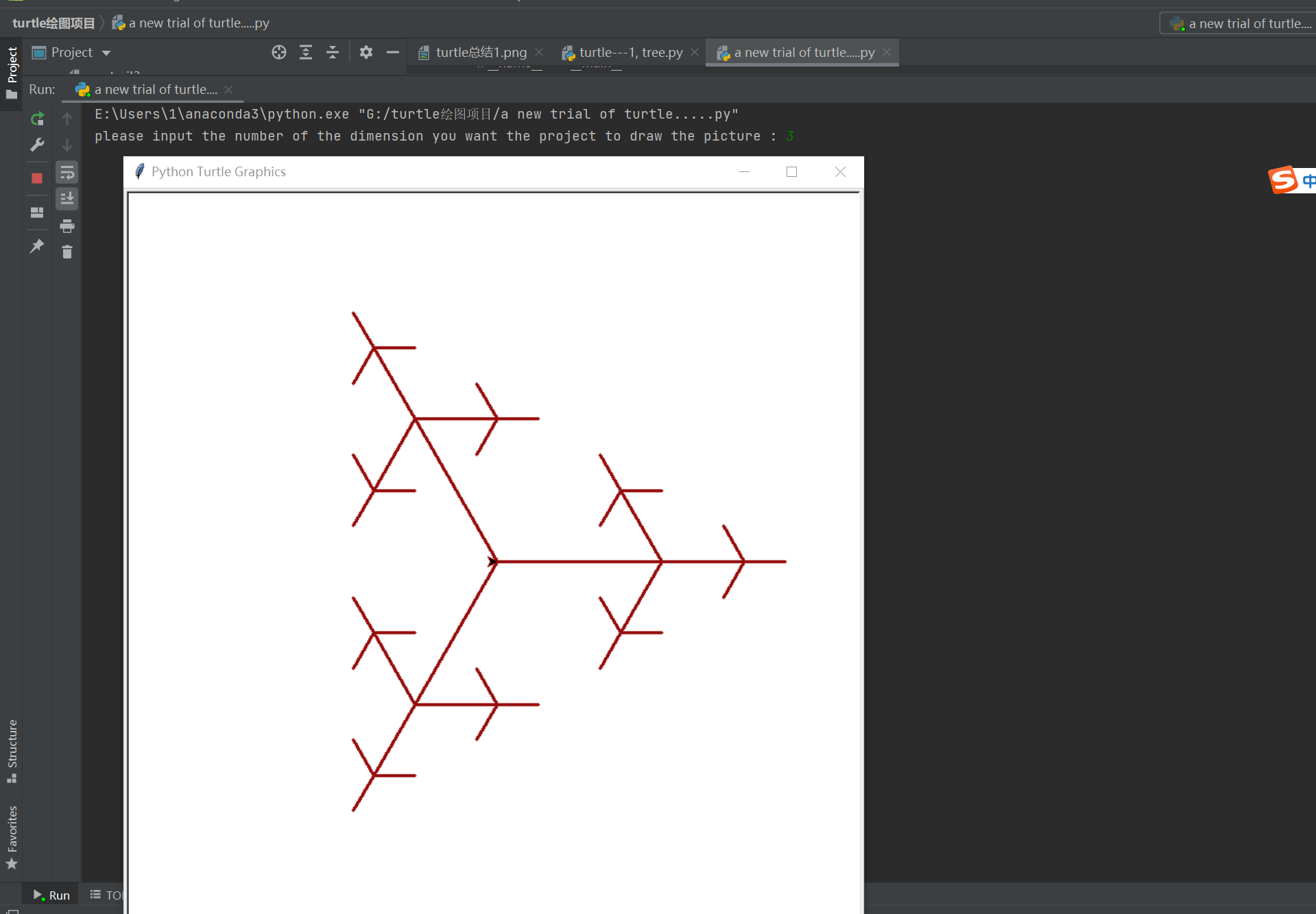Click turtle绘图项目 breadcrumb
This screenshot has height=914, width=1316.
(x=53, y=23)
